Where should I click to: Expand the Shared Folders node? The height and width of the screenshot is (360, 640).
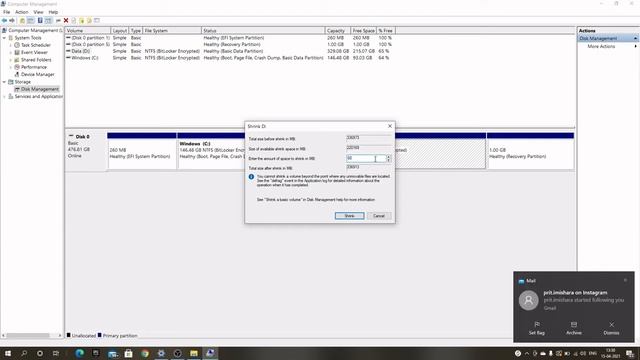point(11,60)
